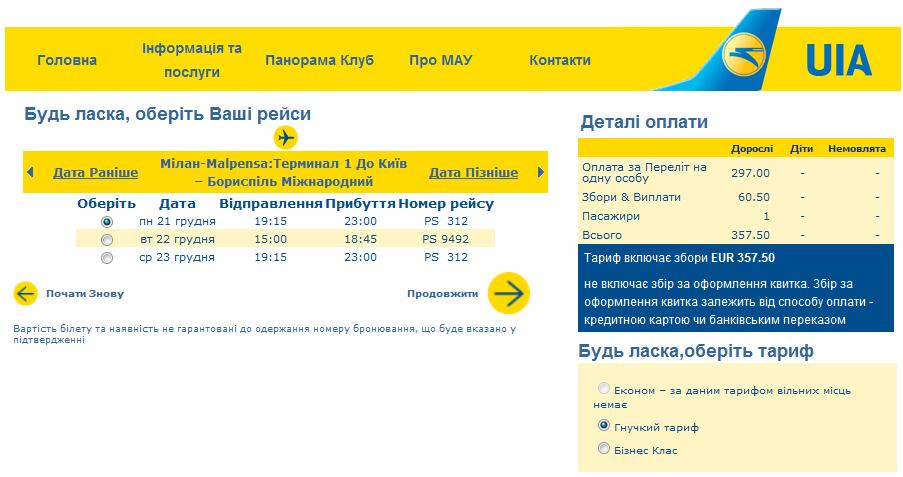Click the UIA text logo

click(838, 61)
